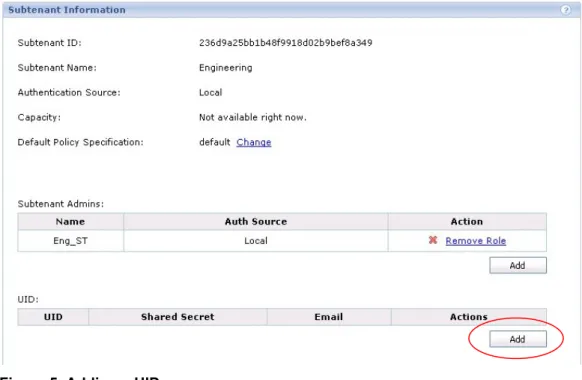This screenshot has width=582, height=380.
Task: Click the Change policy specification link
Action: [x=254, y=142]
